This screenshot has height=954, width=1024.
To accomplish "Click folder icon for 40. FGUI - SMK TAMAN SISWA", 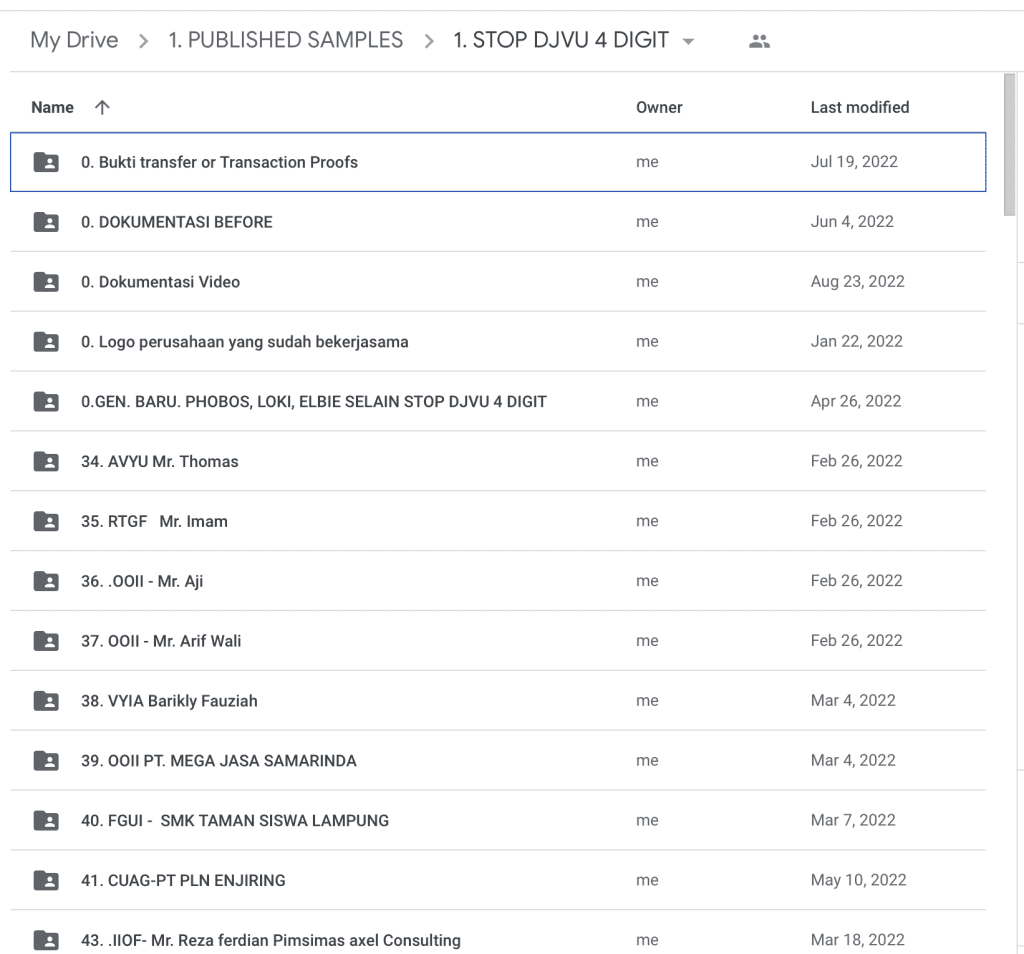I will coord(46,821).
